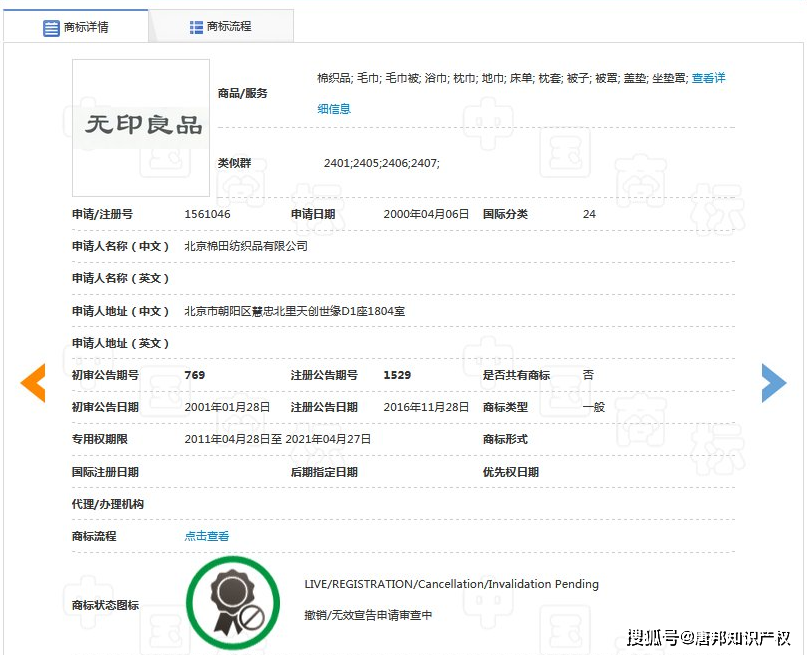Viewport: 807px width, 655px height.
Task: Select LIVE/REGISTRATION/Cancellation/Invalidation Pending status text
Action: click(451, 585)
